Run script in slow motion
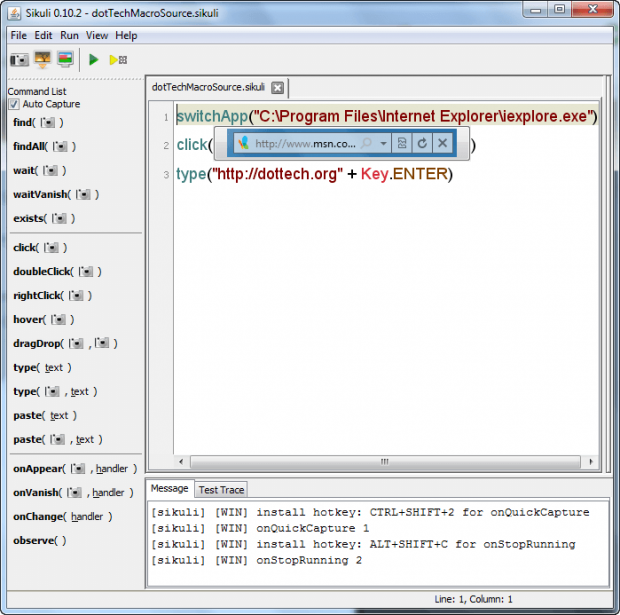The image size is (620, 615). point(118,60)
